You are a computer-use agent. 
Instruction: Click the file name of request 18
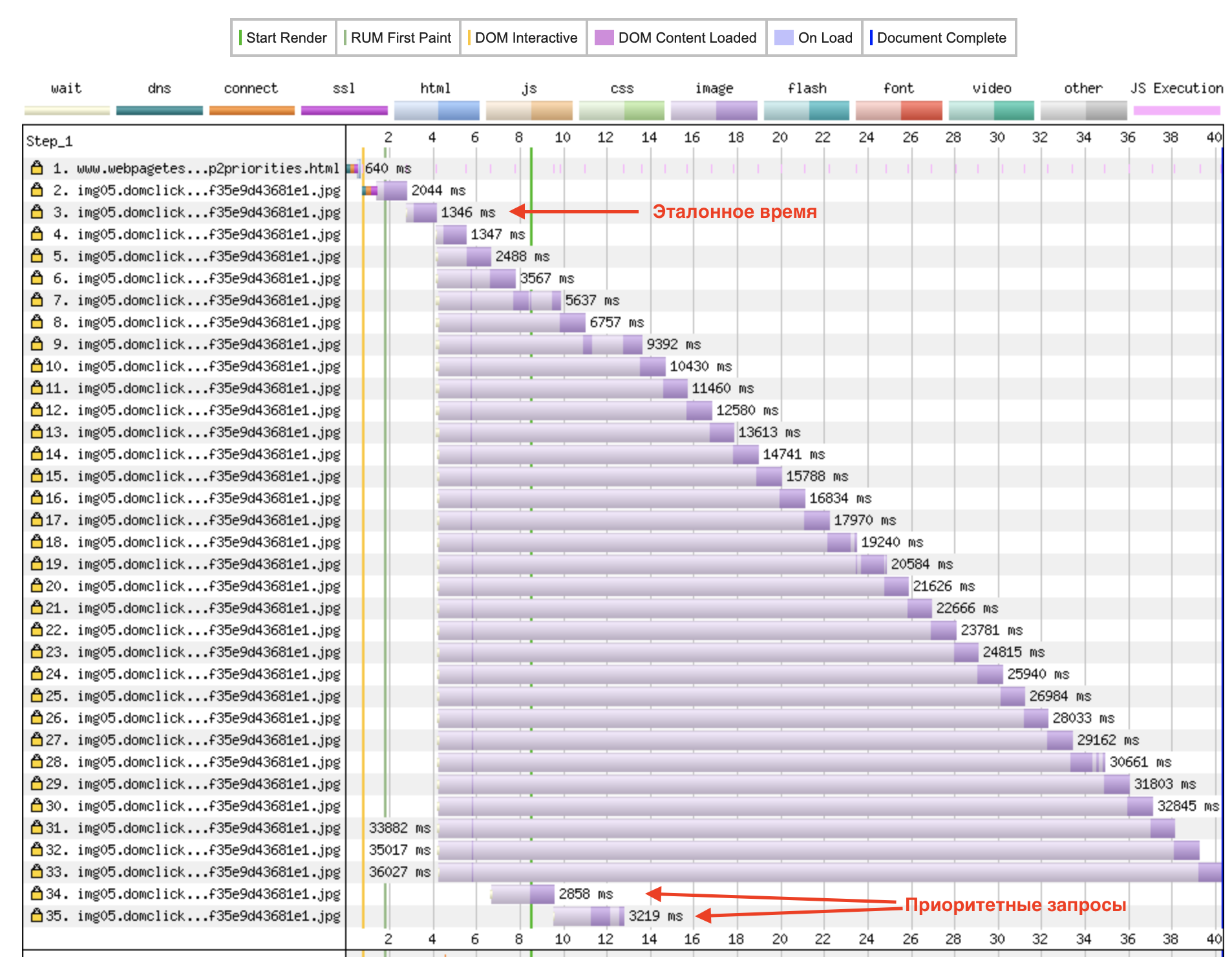point(208,542)
